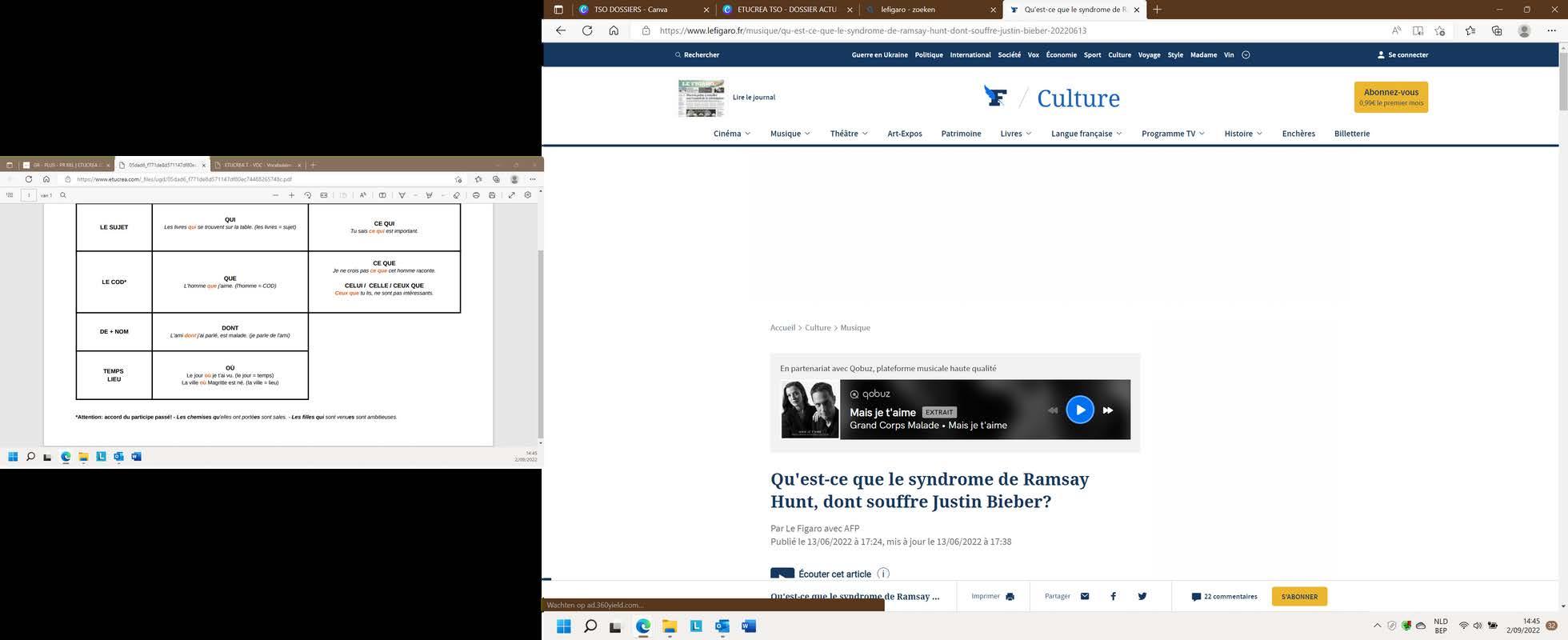This screenshot has height=640, width=1568.
Task: Share the article on Twitter
Action: point(1142,596)
